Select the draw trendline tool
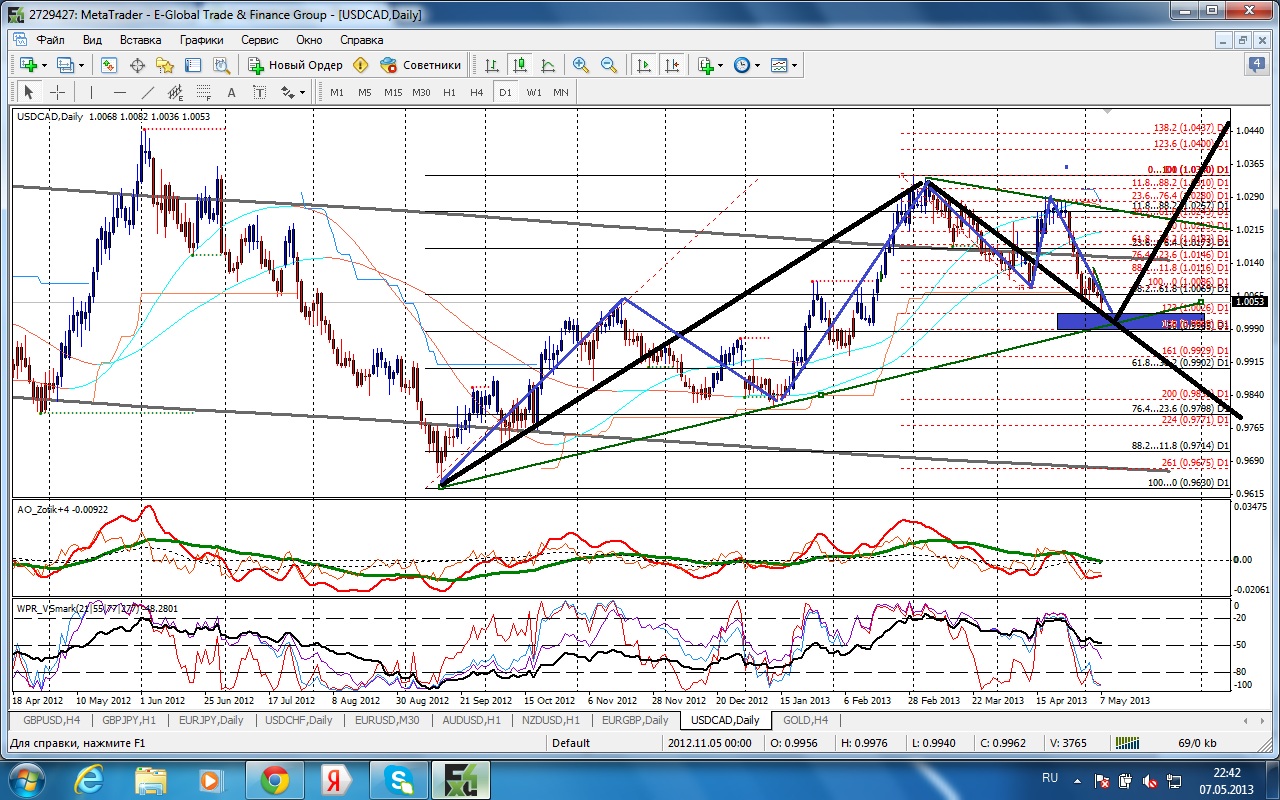 pyautogui.click(x=147, y=92)
